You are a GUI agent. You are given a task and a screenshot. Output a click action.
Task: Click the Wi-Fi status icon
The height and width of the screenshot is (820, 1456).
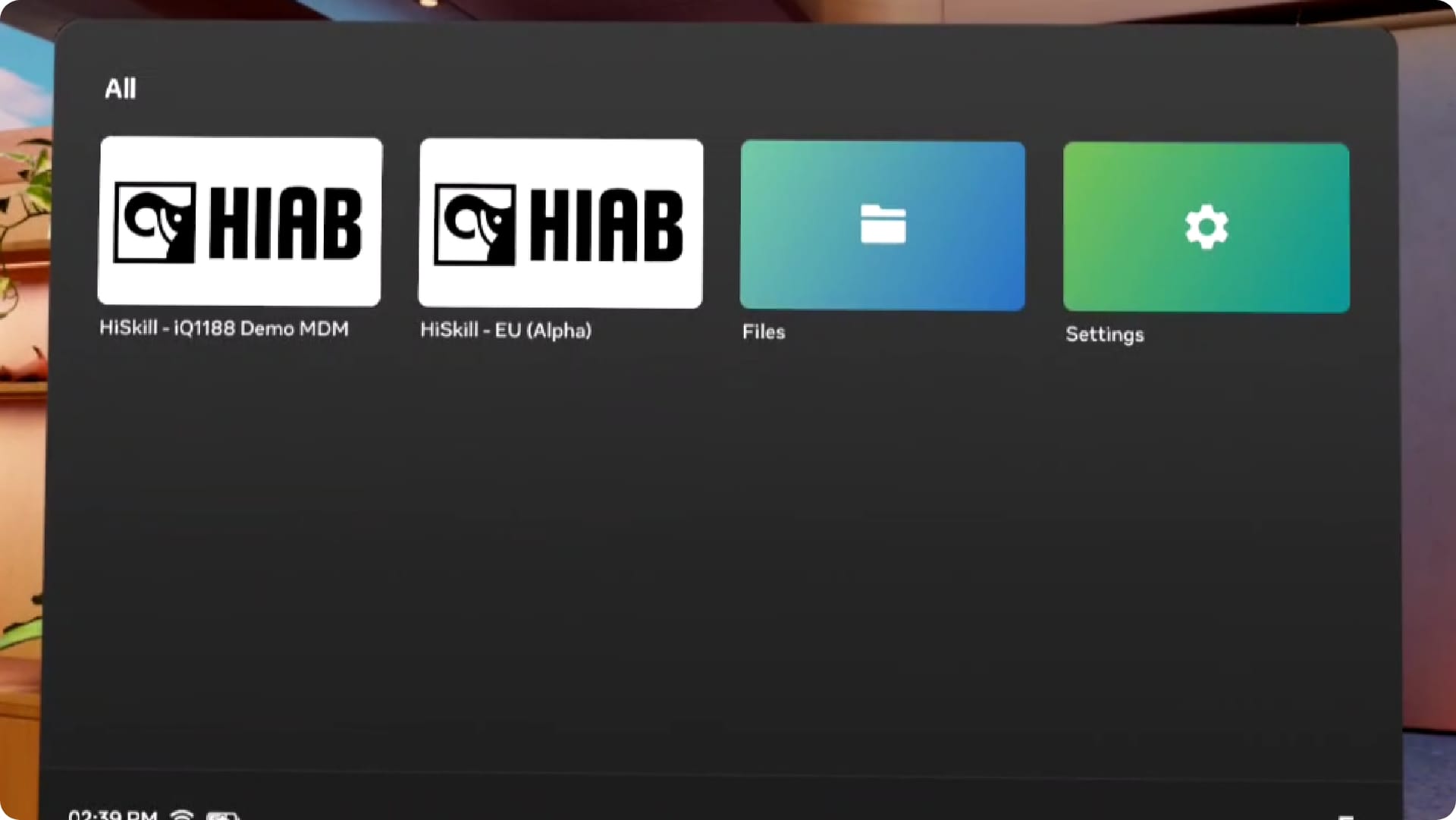tap(182, 815)
